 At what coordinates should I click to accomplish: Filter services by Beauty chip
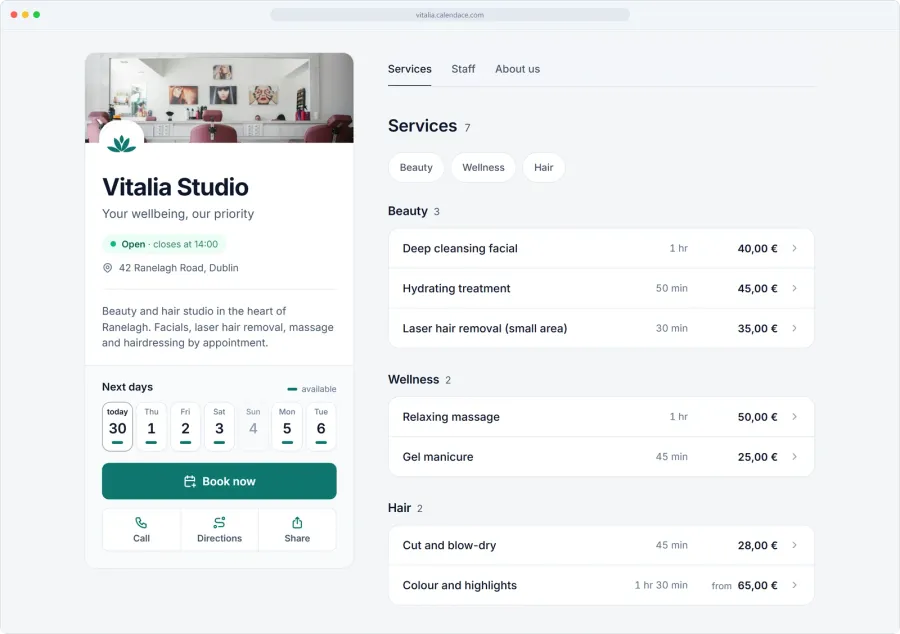pyautogui.click(x=416, y=168)
